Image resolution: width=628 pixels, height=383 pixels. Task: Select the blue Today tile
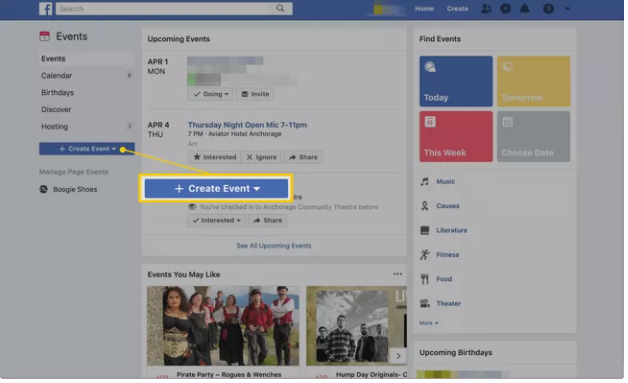(x=456, y=81)
